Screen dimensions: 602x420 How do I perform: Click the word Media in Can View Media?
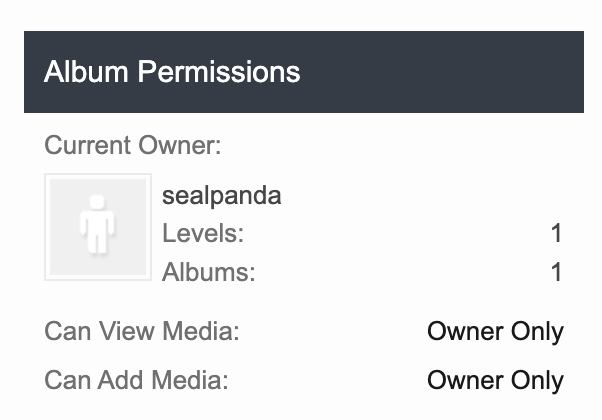[200, 331]
